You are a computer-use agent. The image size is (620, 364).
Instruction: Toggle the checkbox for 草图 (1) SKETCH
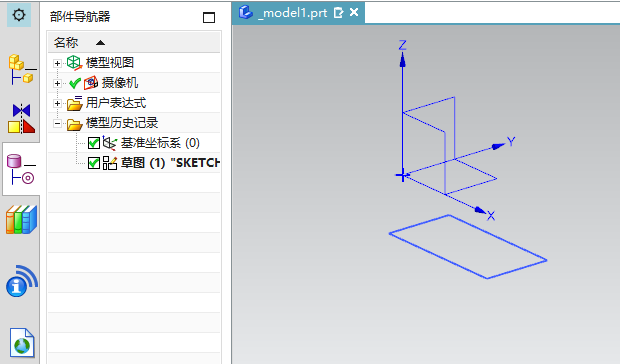pos(94,163)
